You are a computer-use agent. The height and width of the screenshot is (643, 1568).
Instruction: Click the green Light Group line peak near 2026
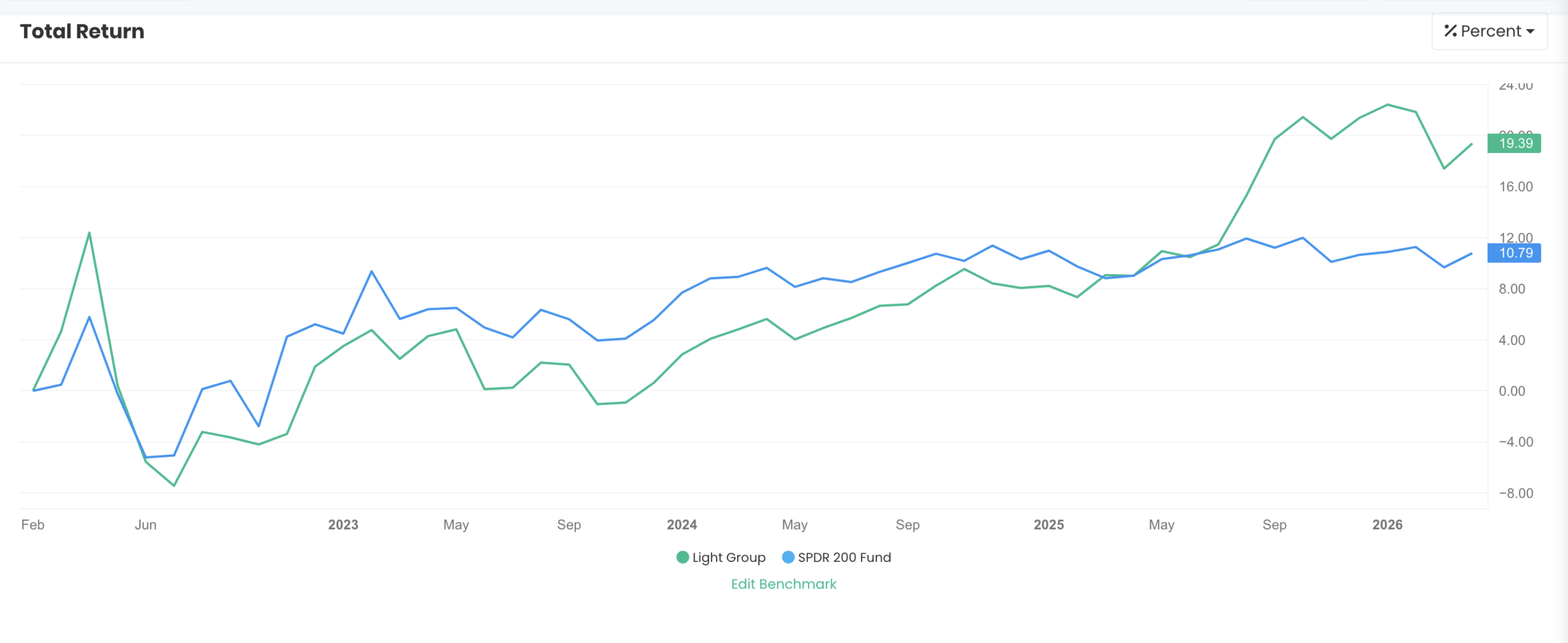coord(1389,105)
